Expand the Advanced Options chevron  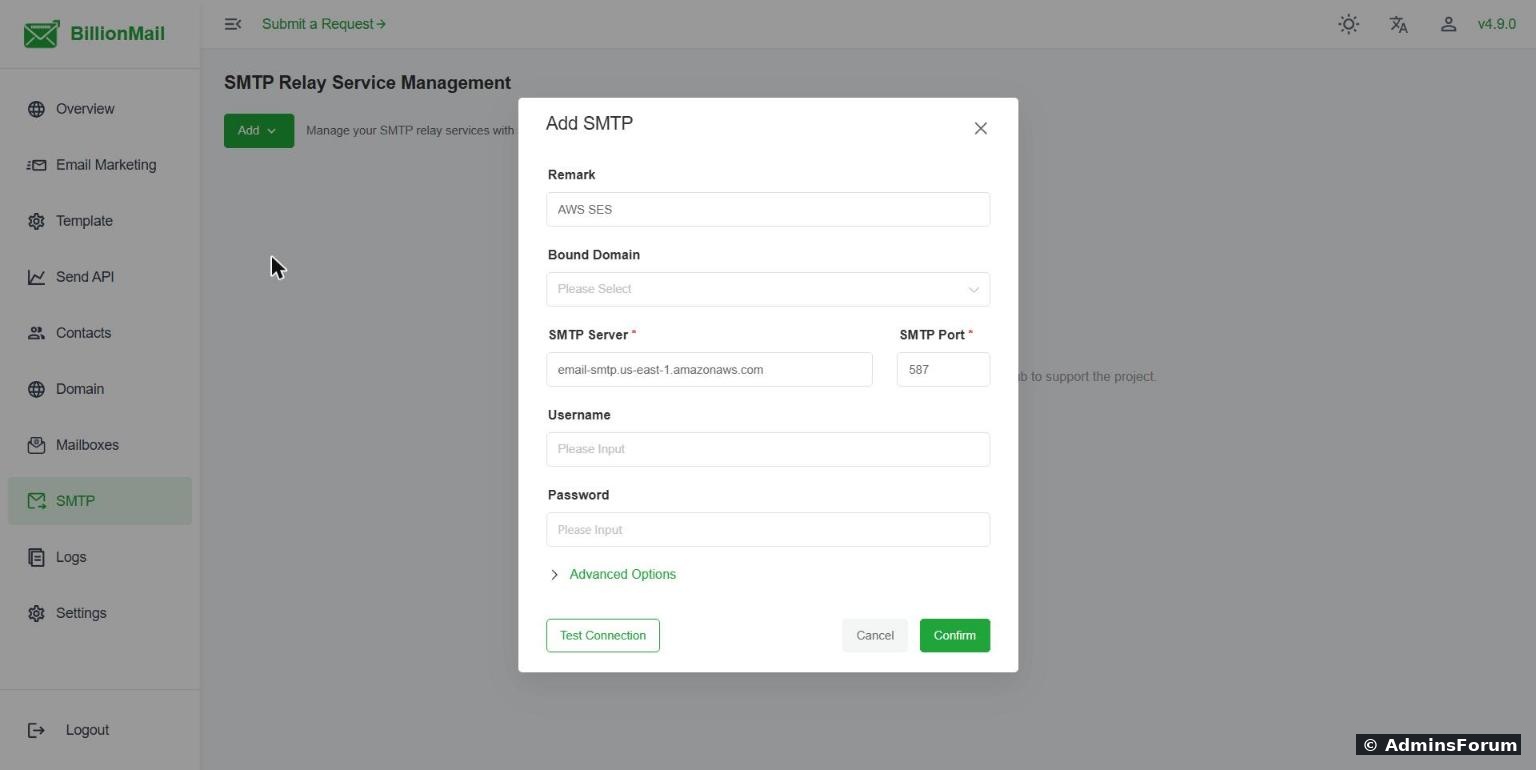[x=555, y=575]
